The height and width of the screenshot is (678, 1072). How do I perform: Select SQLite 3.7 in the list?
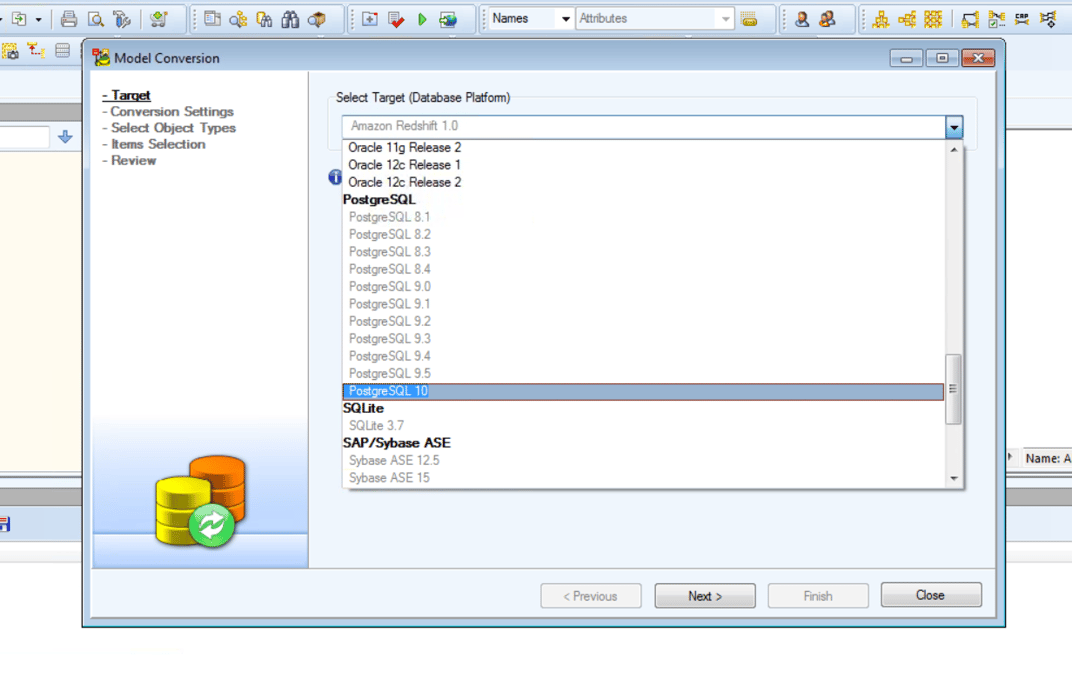(643, 426)
